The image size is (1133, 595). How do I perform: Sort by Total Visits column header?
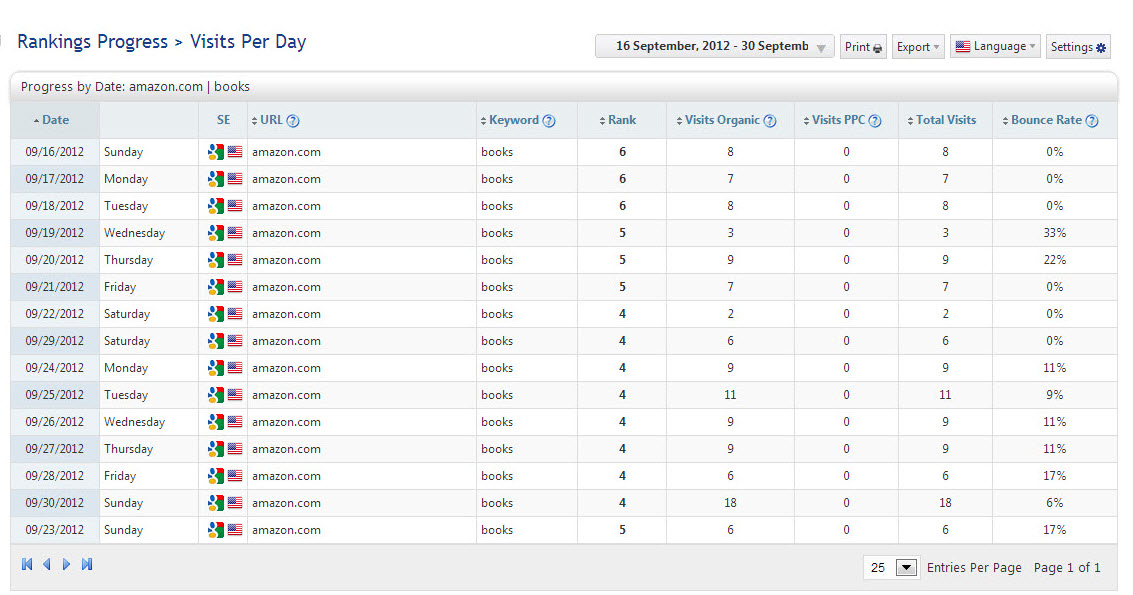(x=945, y=120)
